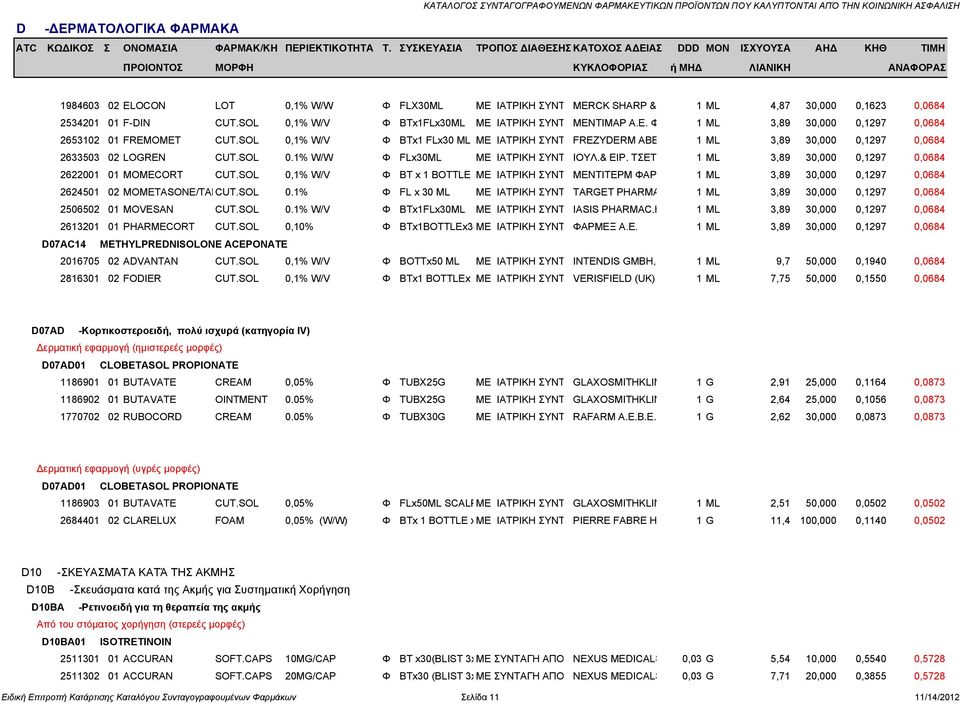960x704 pixels.
Task: Click the "DDD" column header
Action: [x=688, y=48]
